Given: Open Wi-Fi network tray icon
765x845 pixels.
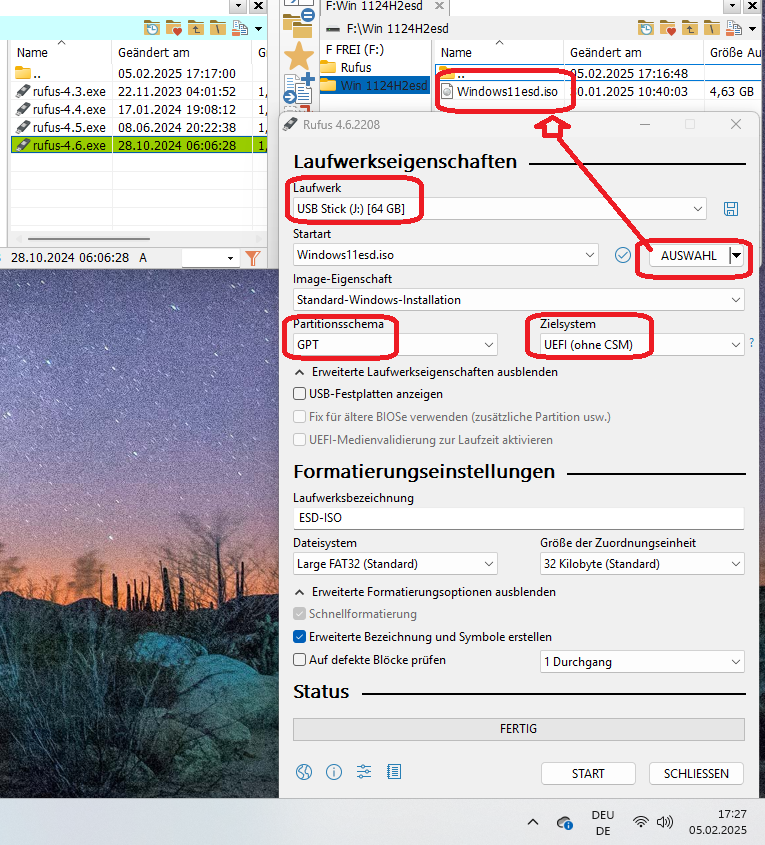Looking at the screenshot, I should [641, 822].
